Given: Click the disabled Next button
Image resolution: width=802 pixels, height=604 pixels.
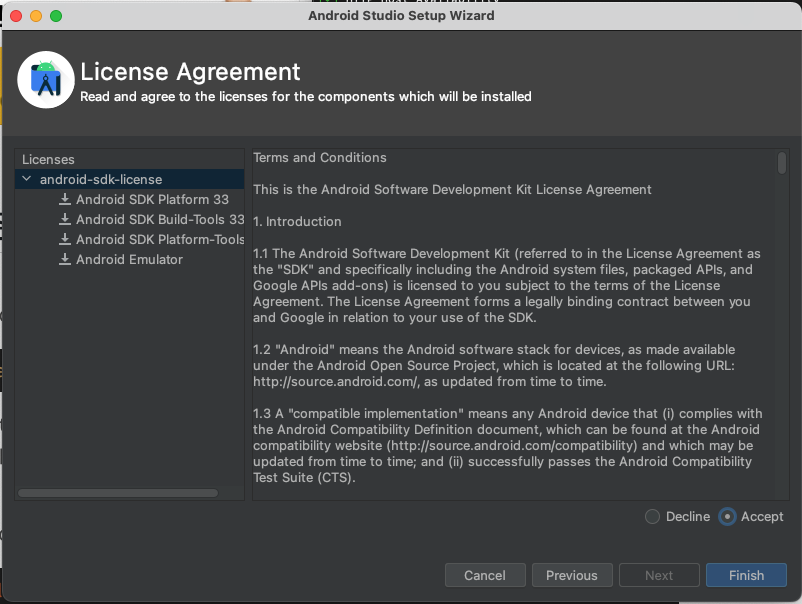Looking at the screenshot, I should pos(659,575).
